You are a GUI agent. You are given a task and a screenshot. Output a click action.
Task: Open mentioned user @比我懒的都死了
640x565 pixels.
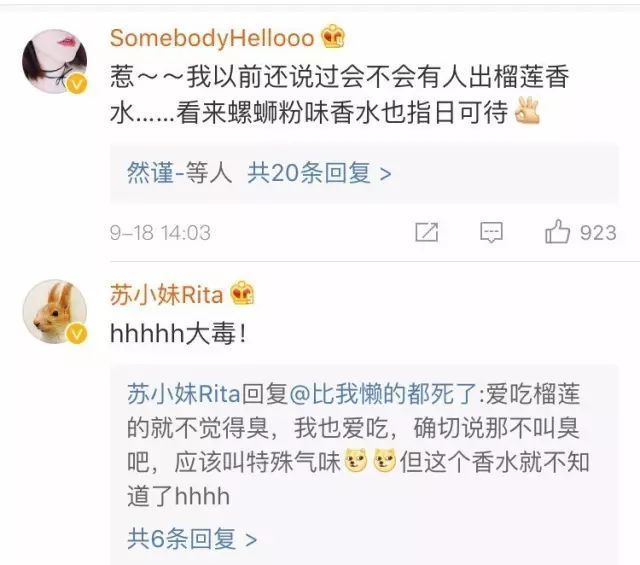pos(382,394)
